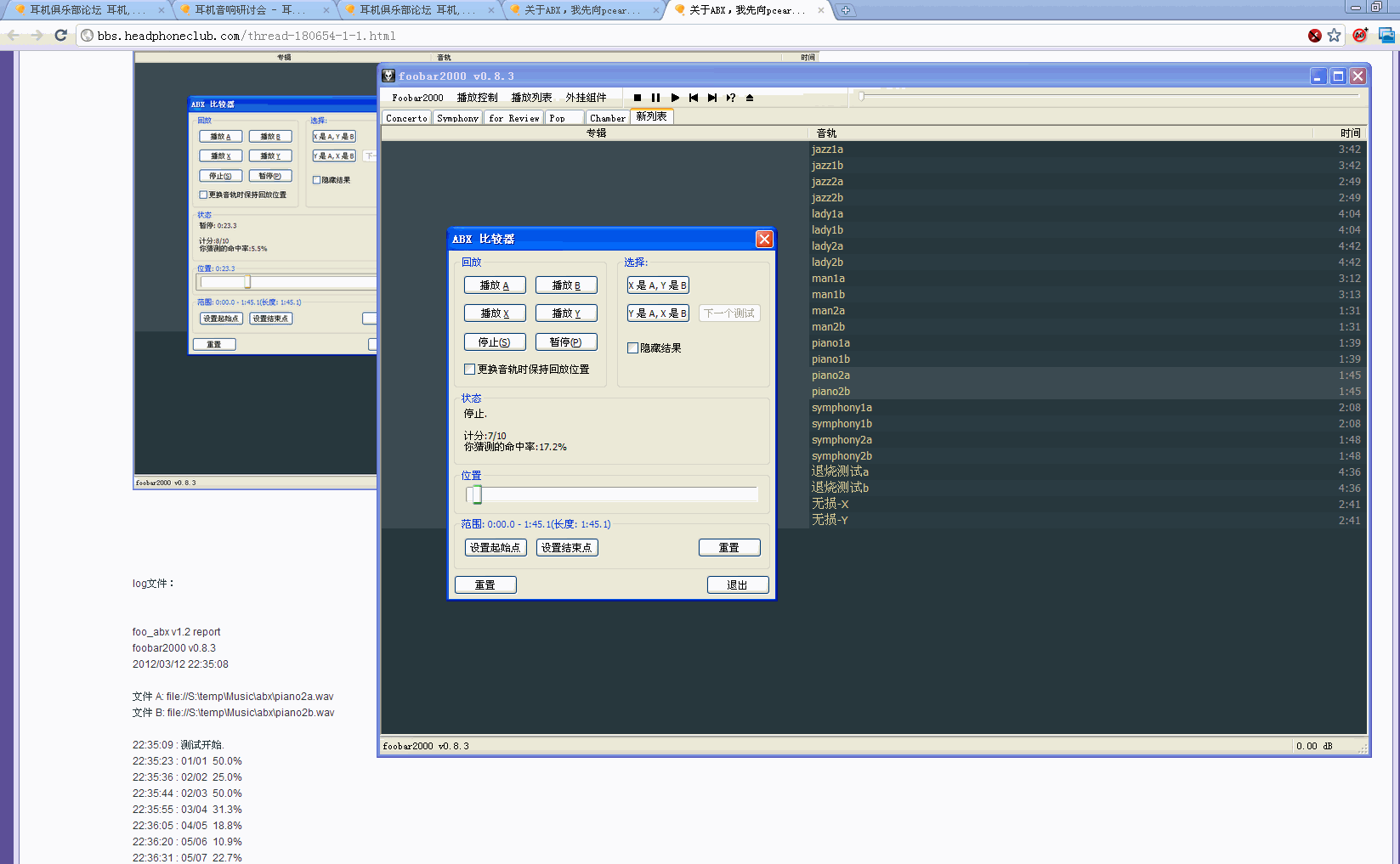Open a new browser tab
The image size is (1400, 864).
coord(846,10)
